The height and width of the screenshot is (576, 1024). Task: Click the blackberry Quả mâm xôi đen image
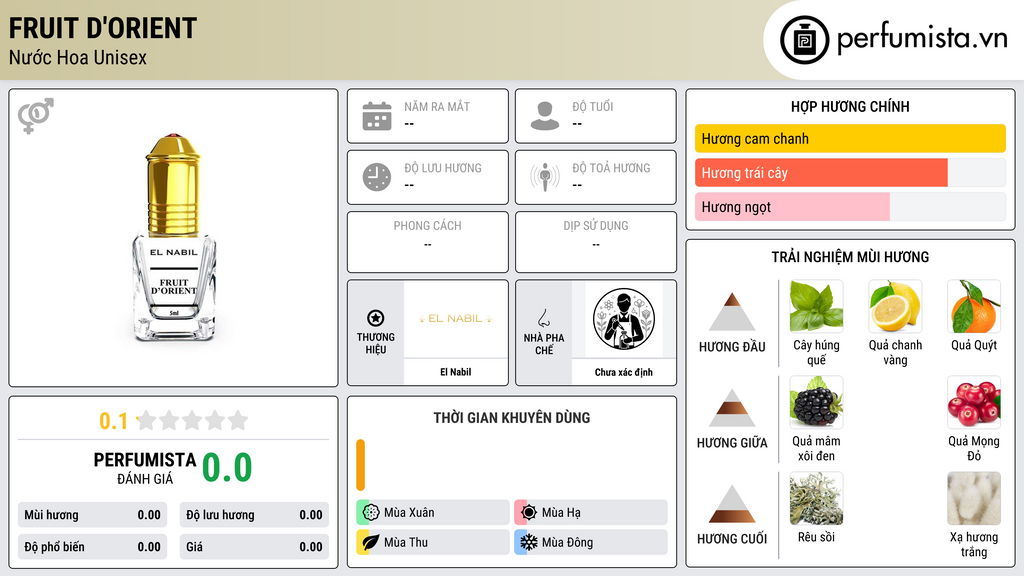pyautogui.click(x=816, y=402)
